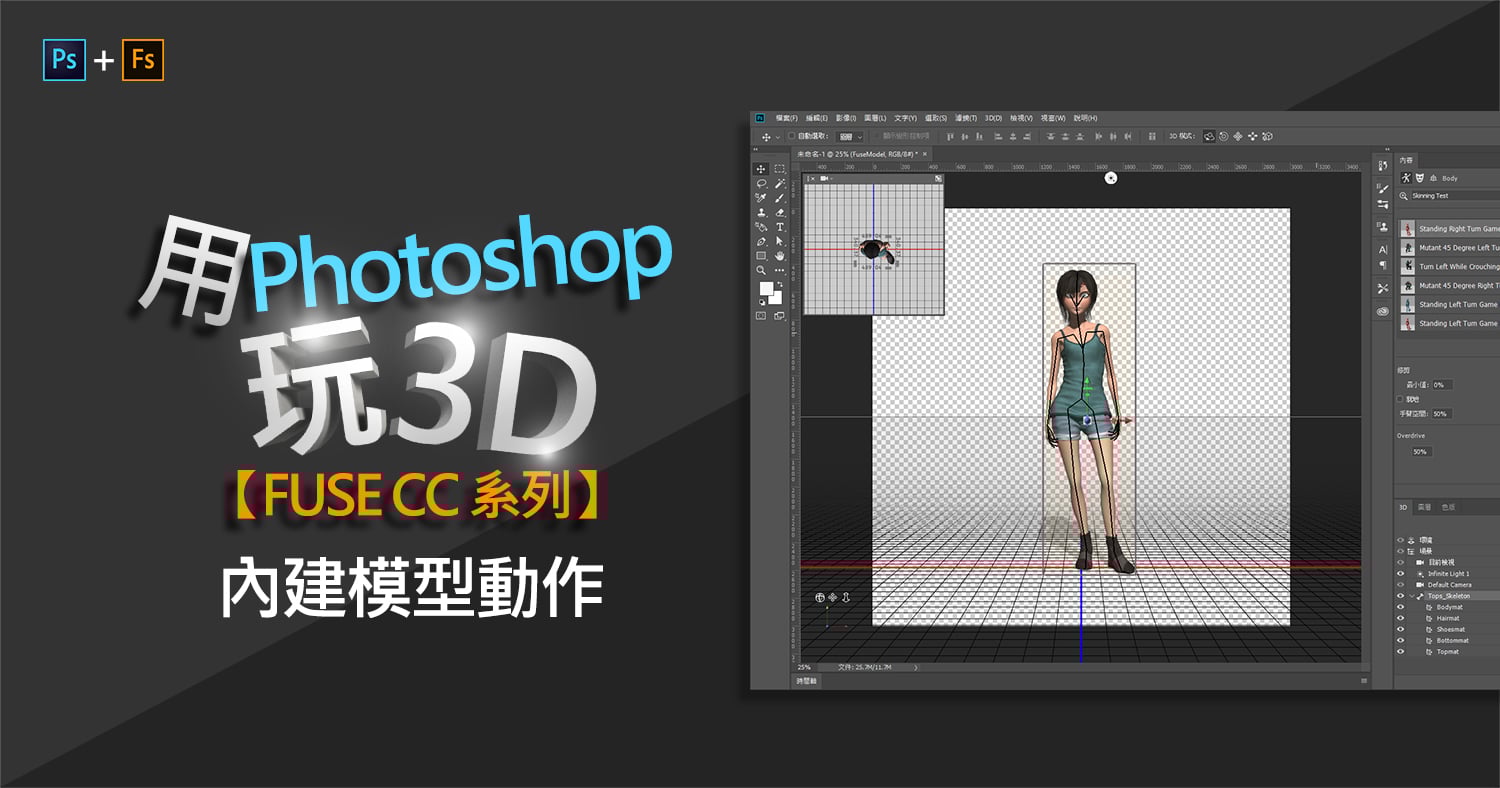Image resolution: width=1500 pixels, height=788 pixels.
Task: Open the auto-select target dropdown
Action: point(851,136)
